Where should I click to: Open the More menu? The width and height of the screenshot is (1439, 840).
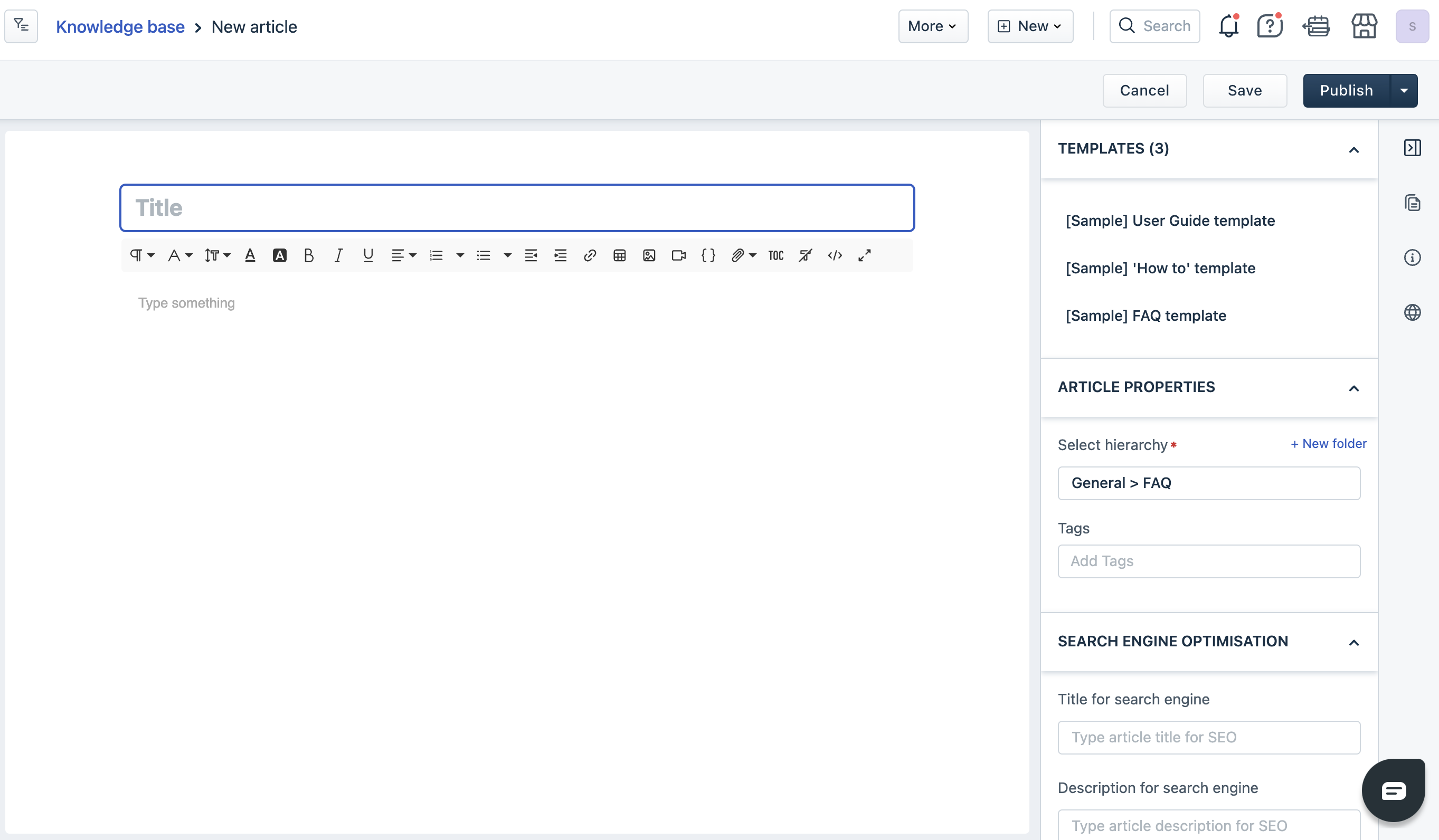tap(932, 26)
